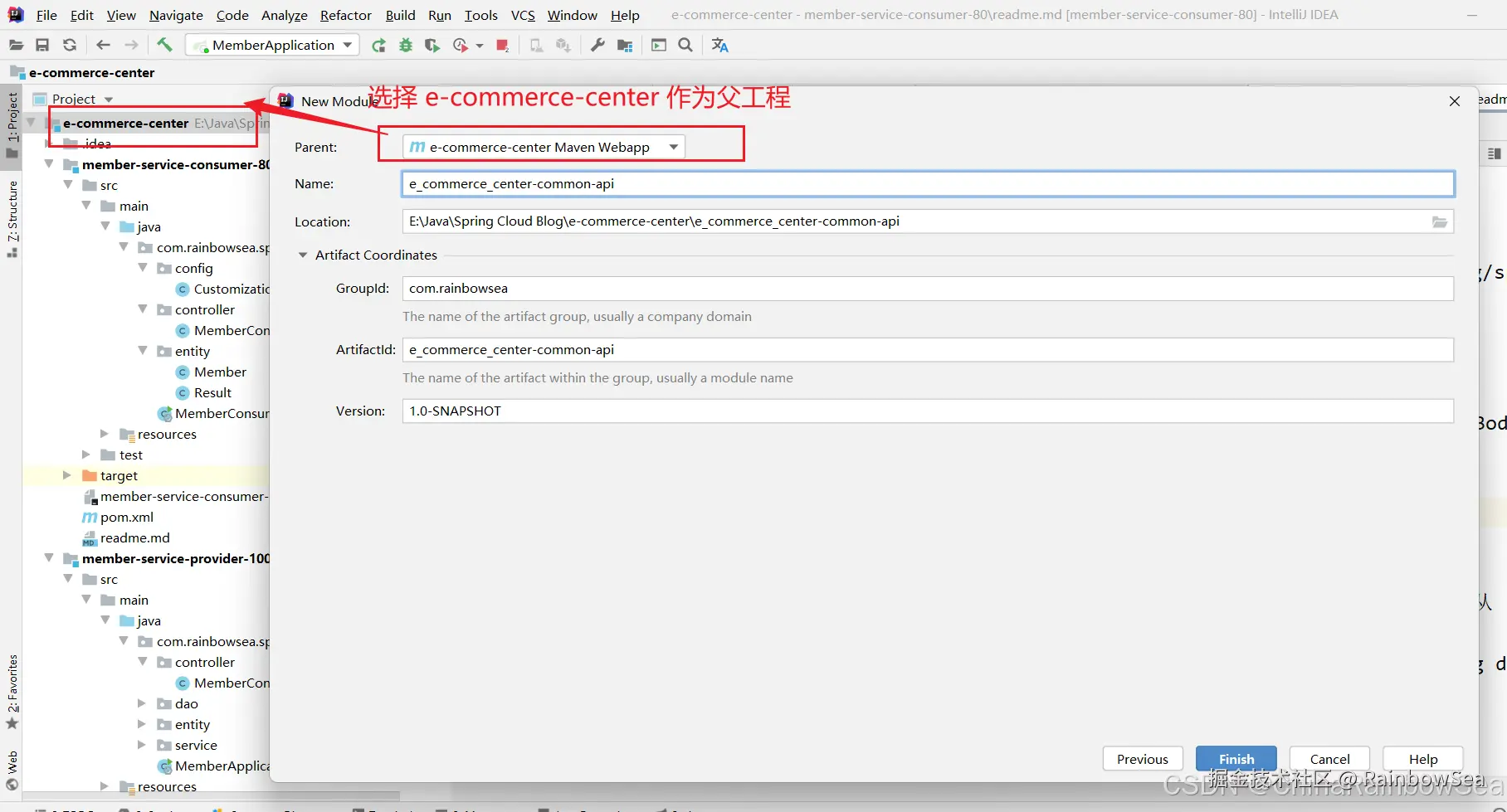
Task: Open the Tools menu
Action: point(481,15)
